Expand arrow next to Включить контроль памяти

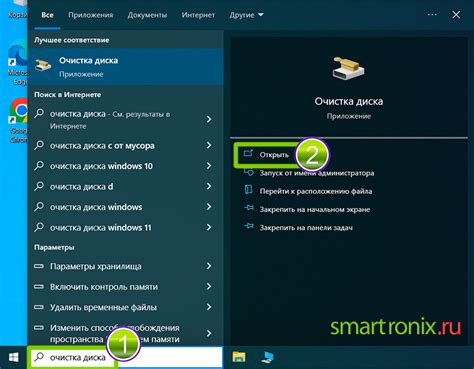coord(209,286)
